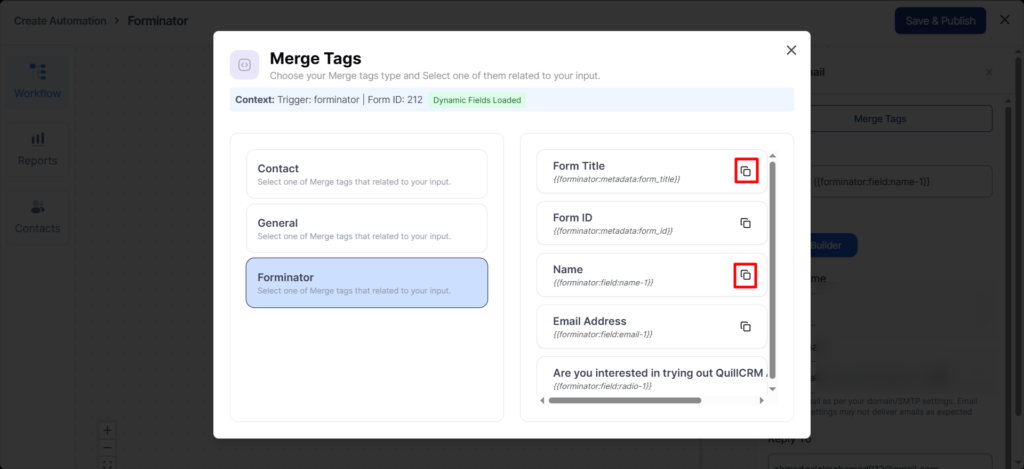Copy the Name merge tag

[x=745, y=274]
